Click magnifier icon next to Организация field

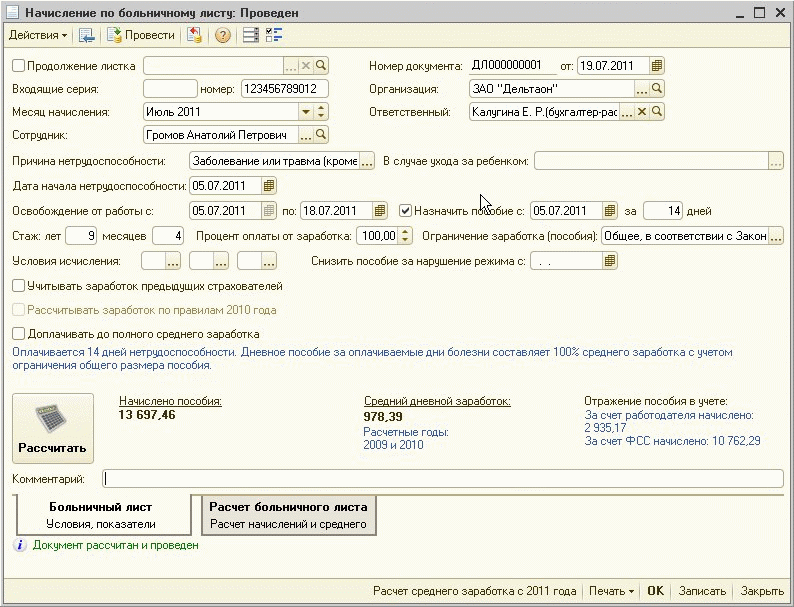coord(657,88)
